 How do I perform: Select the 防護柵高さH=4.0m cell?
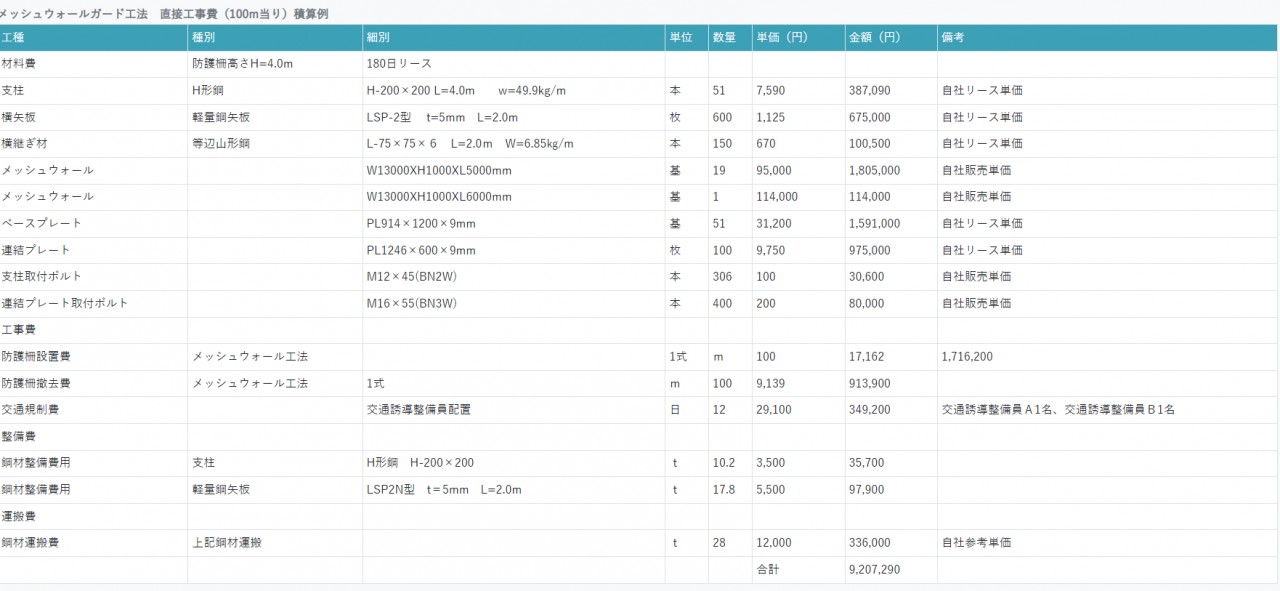click(x=242, y=64)
